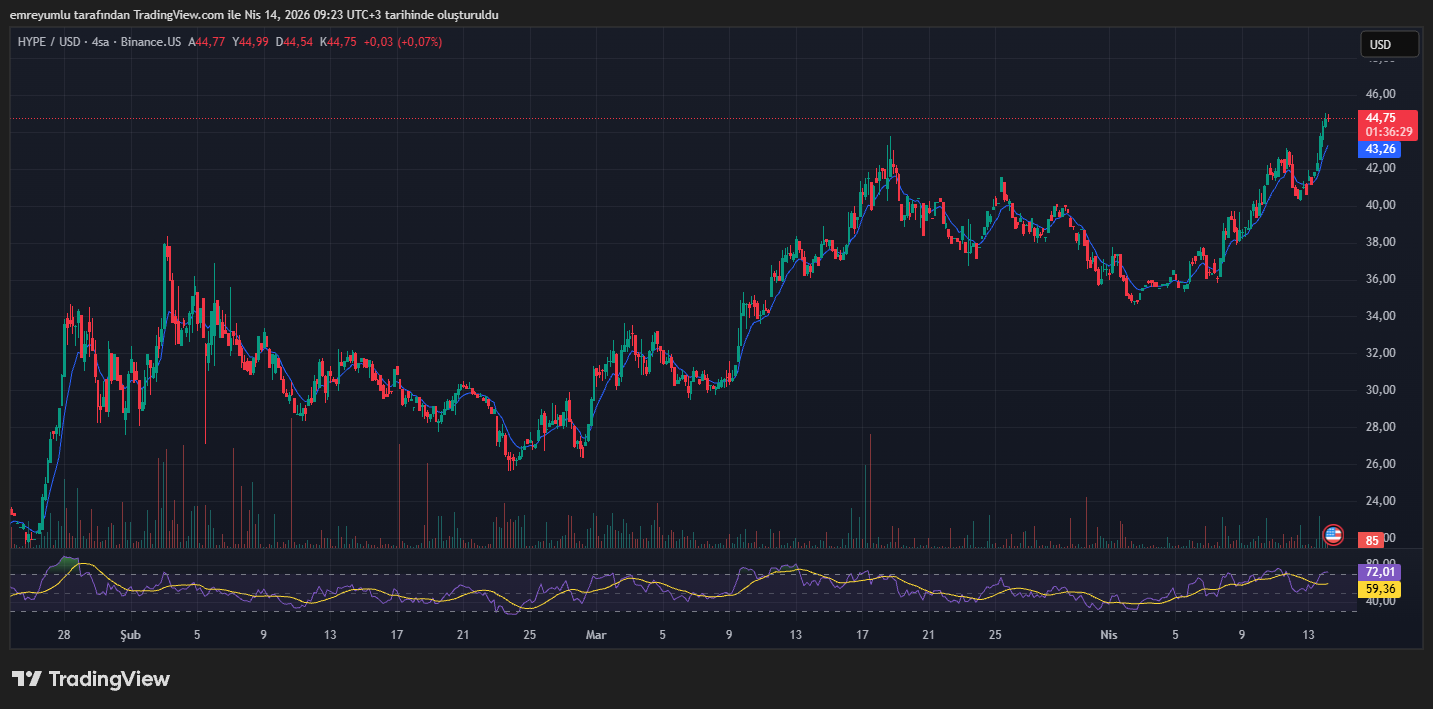Click the tallest red volume bar
The height and width of the screenshot is (709, 1433).
870,490
